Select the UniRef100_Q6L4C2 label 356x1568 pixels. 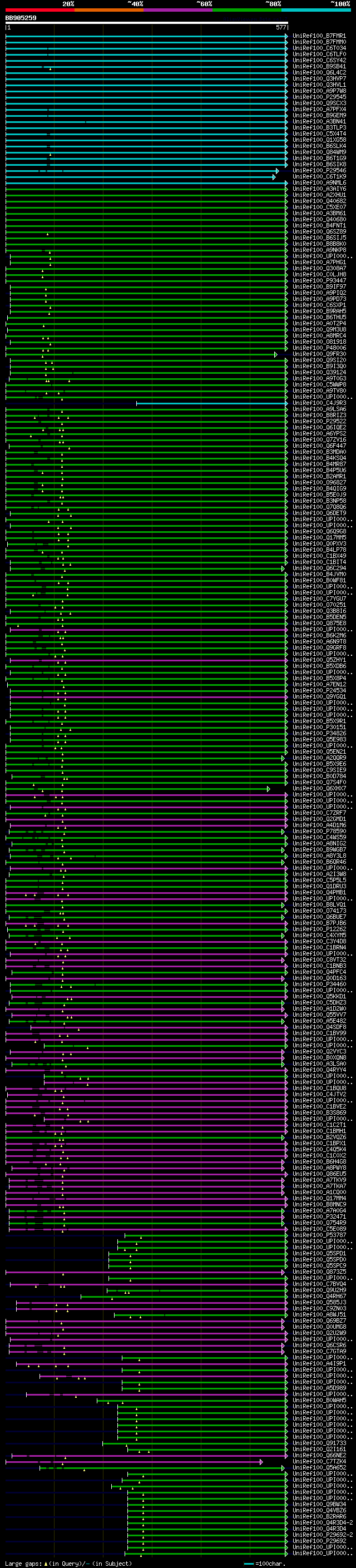319,72
